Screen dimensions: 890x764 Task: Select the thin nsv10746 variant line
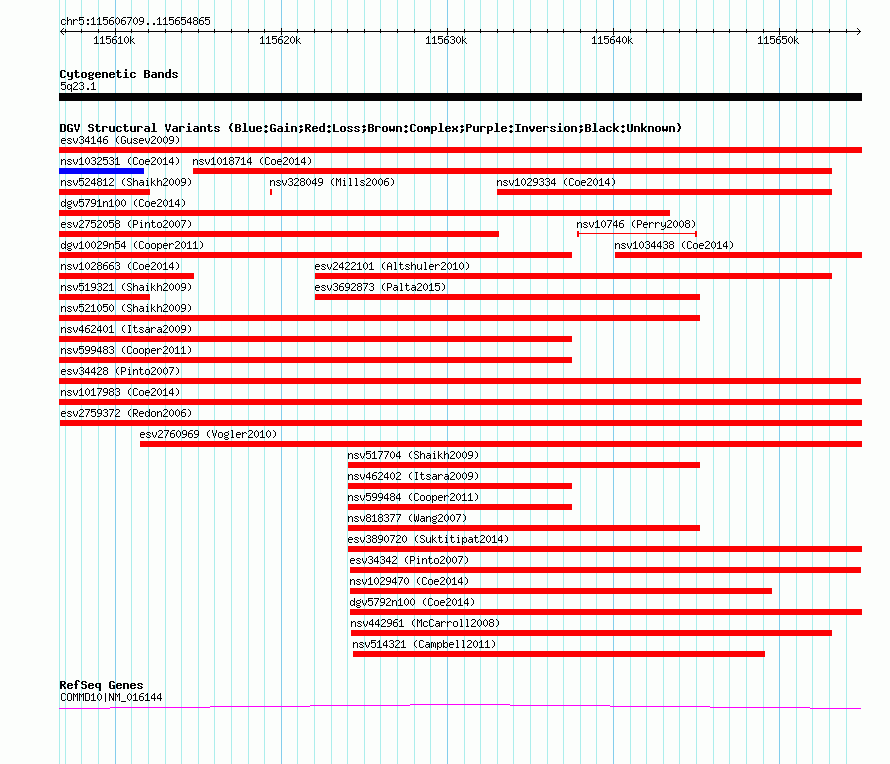point(637,234)
